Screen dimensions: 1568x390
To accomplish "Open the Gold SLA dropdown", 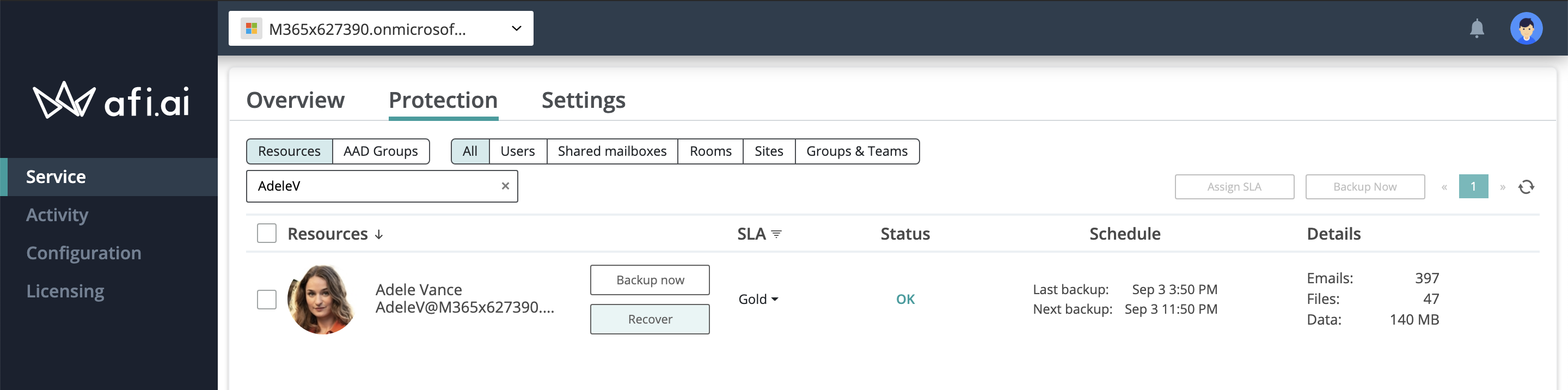I will click(758, 299).
